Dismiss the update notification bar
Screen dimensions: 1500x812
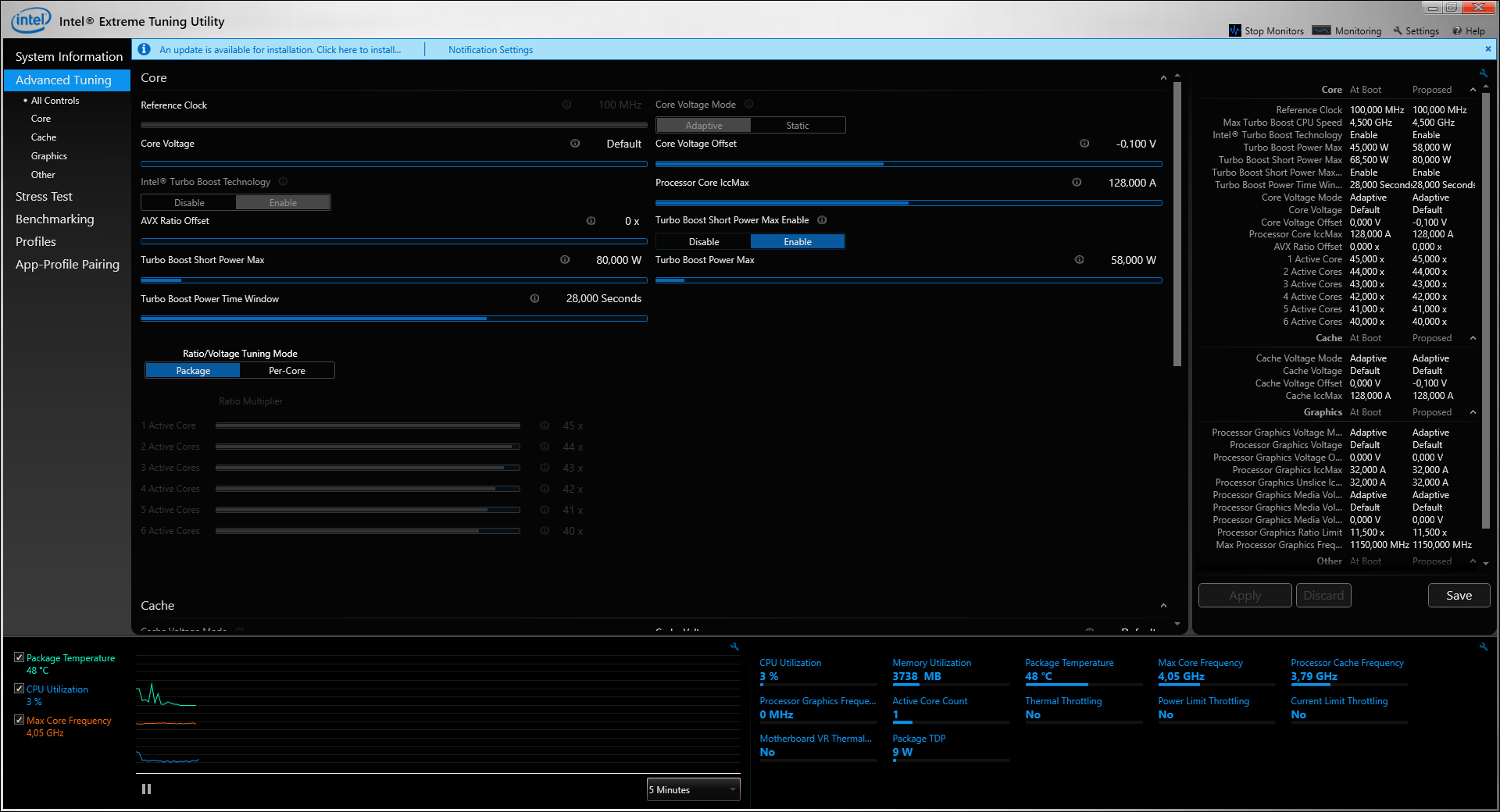(1487, 48)
